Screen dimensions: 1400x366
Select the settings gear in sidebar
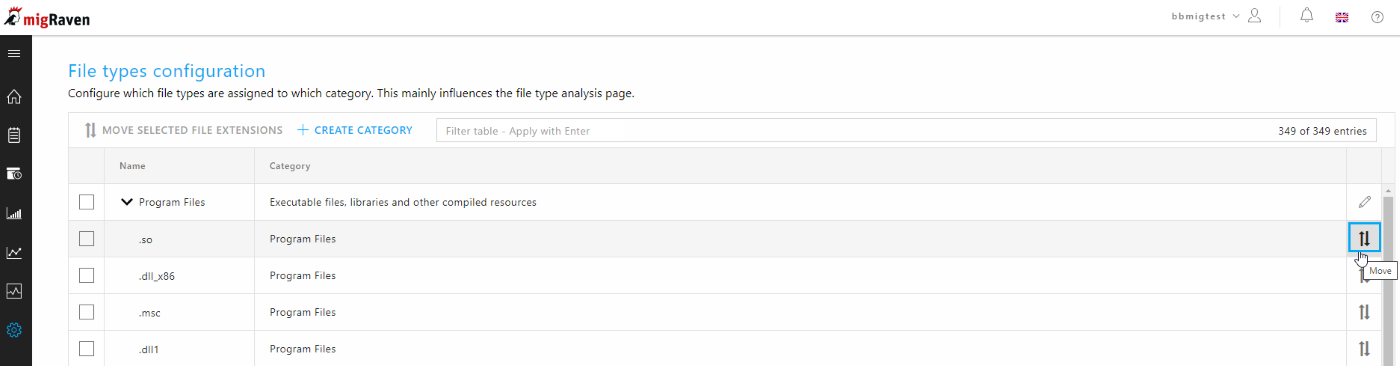14,330
